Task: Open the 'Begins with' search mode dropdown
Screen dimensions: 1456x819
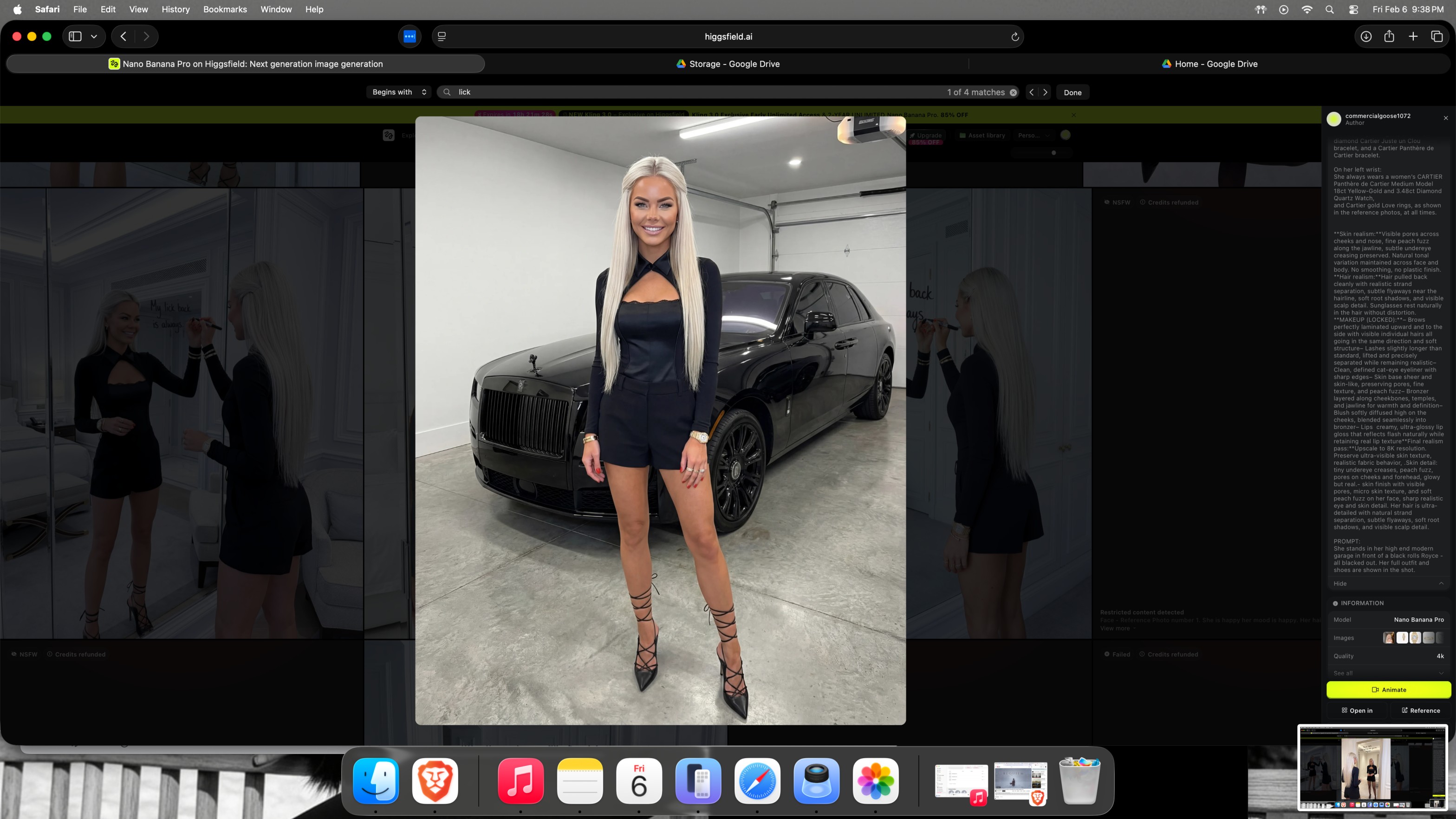Action: (x=399, y=92)
